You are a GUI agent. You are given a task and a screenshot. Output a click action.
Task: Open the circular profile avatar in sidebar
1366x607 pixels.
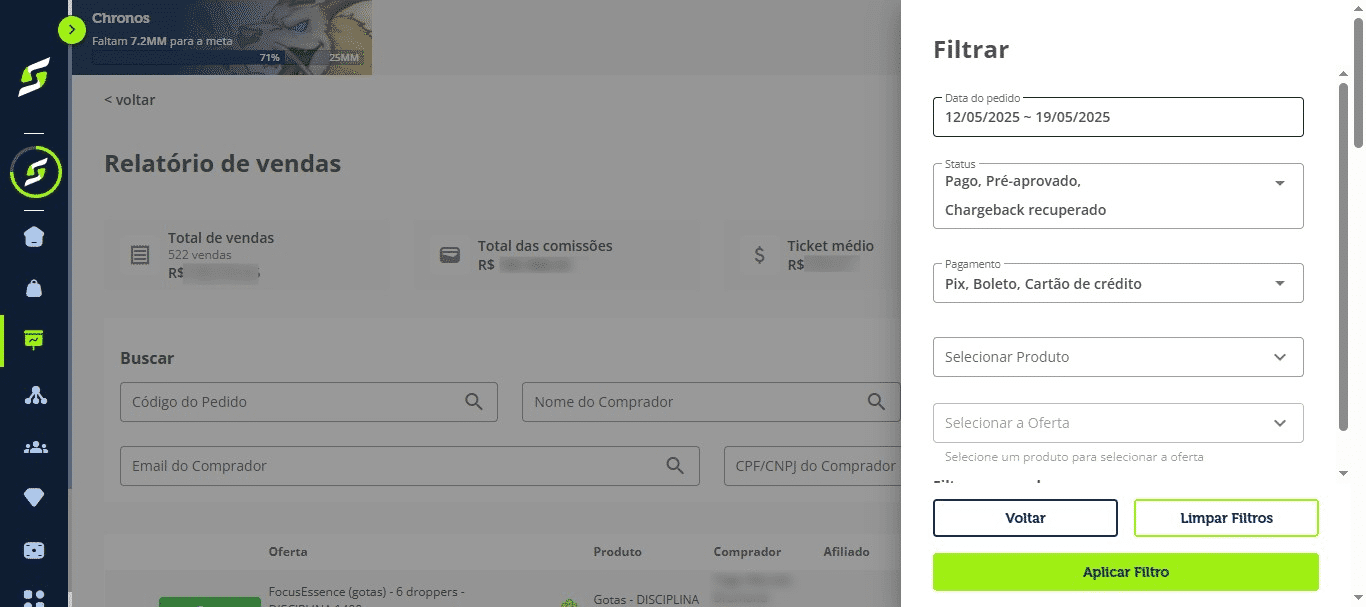point(35,172)
